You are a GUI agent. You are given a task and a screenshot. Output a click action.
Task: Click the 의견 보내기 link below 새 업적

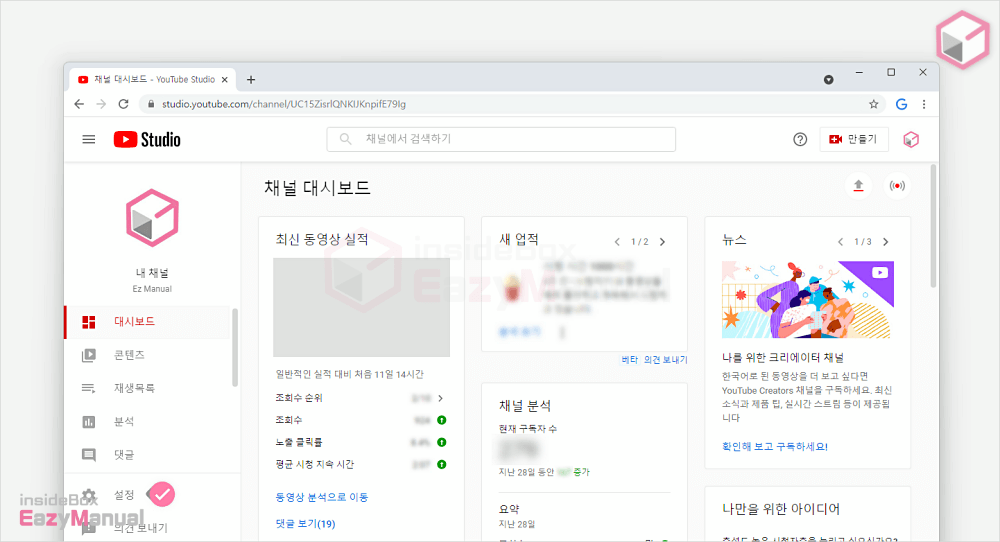[665, 360]
